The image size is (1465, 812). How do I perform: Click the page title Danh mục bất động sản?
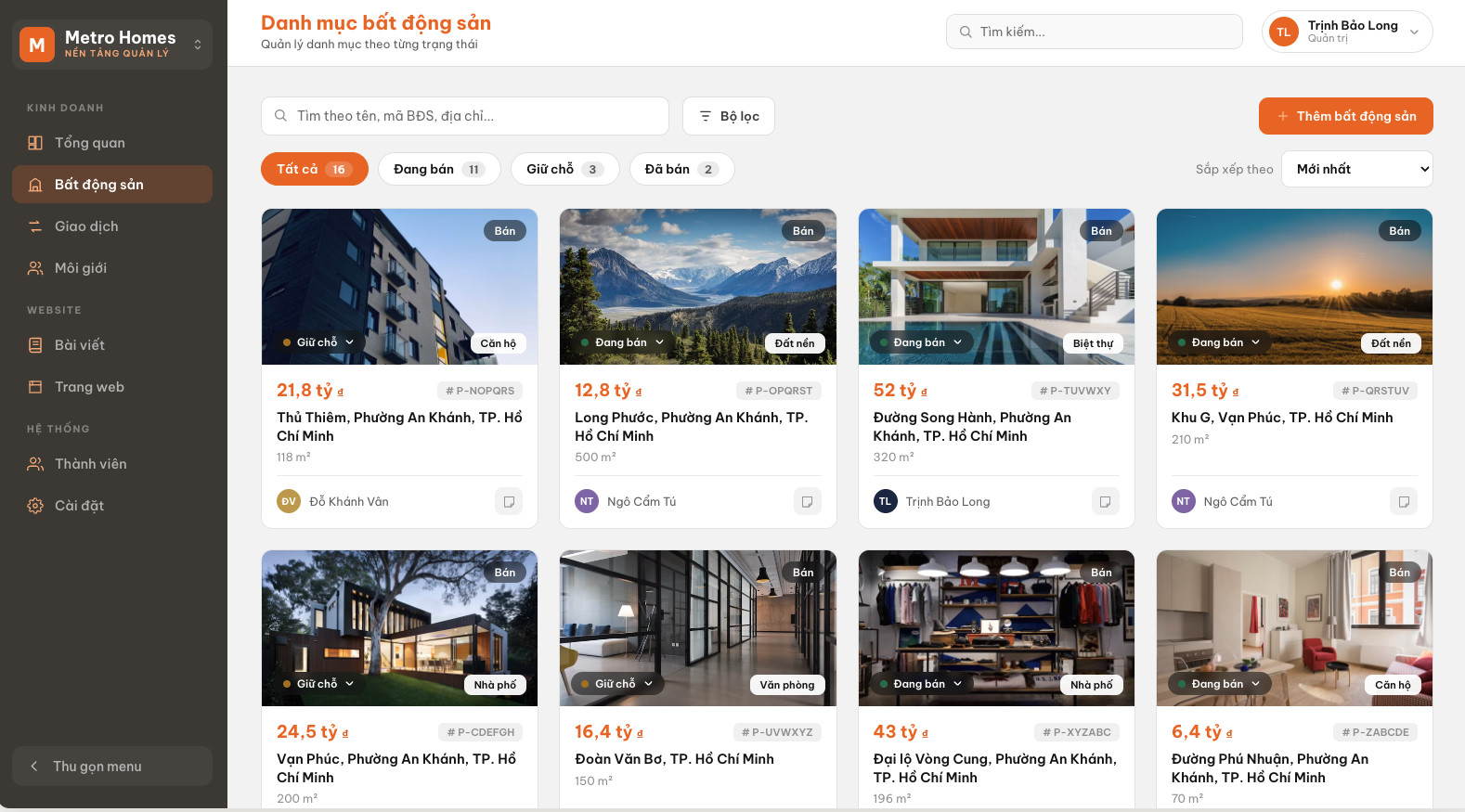click(376, 23)
